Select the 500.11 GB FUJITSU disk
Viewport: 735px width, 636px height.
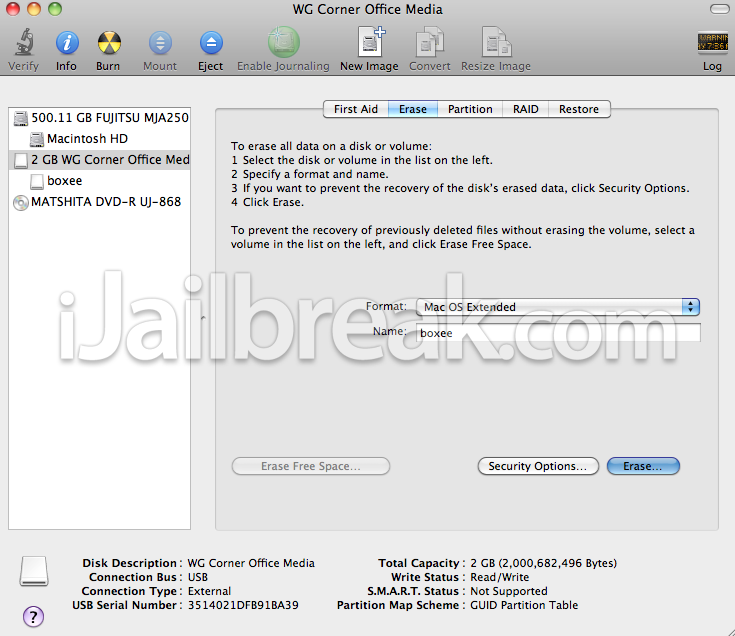(99, 118)
